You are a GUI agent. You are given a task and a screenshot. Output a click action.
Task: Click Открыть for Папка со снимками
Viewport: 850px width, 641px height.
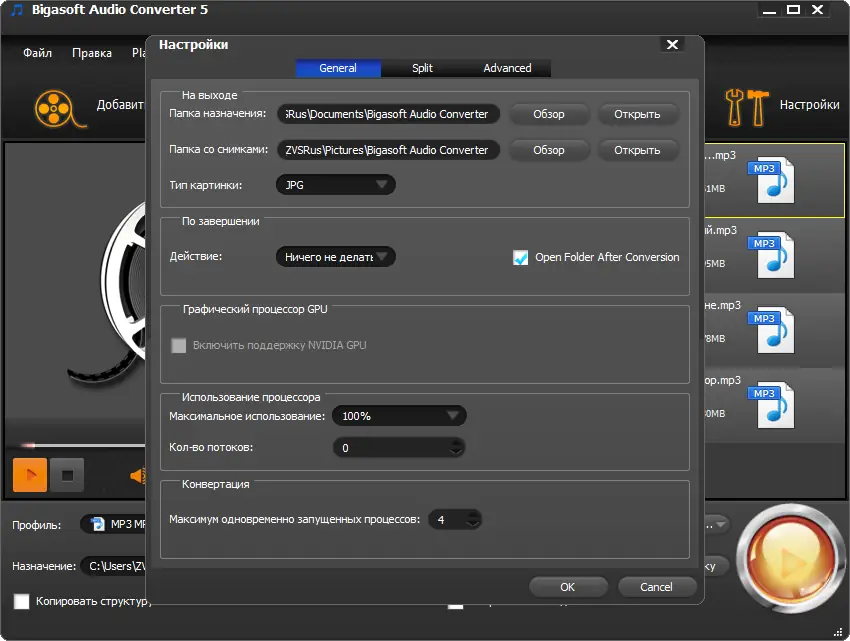click(637, 150)
